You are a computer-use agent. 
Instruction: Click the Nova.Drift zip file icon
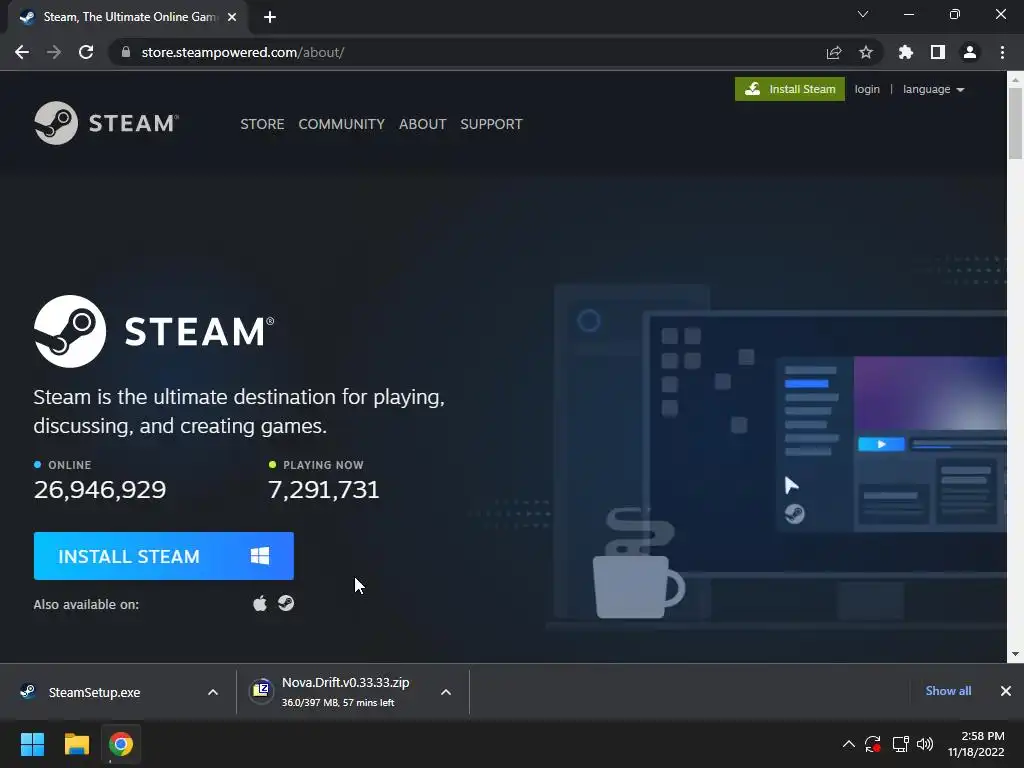click(x=261, y=690)
